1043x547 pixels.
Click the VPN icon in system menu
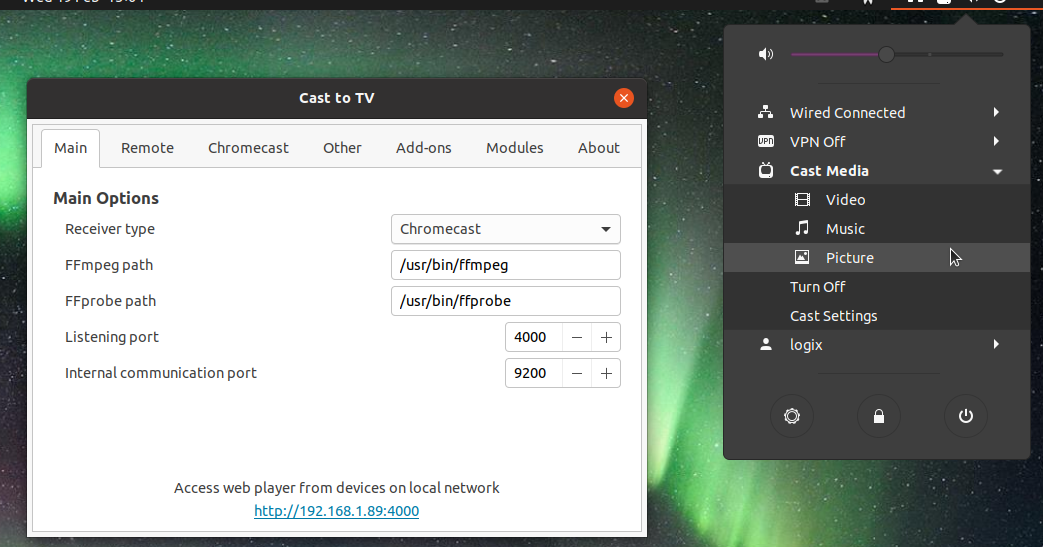[766, 141]
